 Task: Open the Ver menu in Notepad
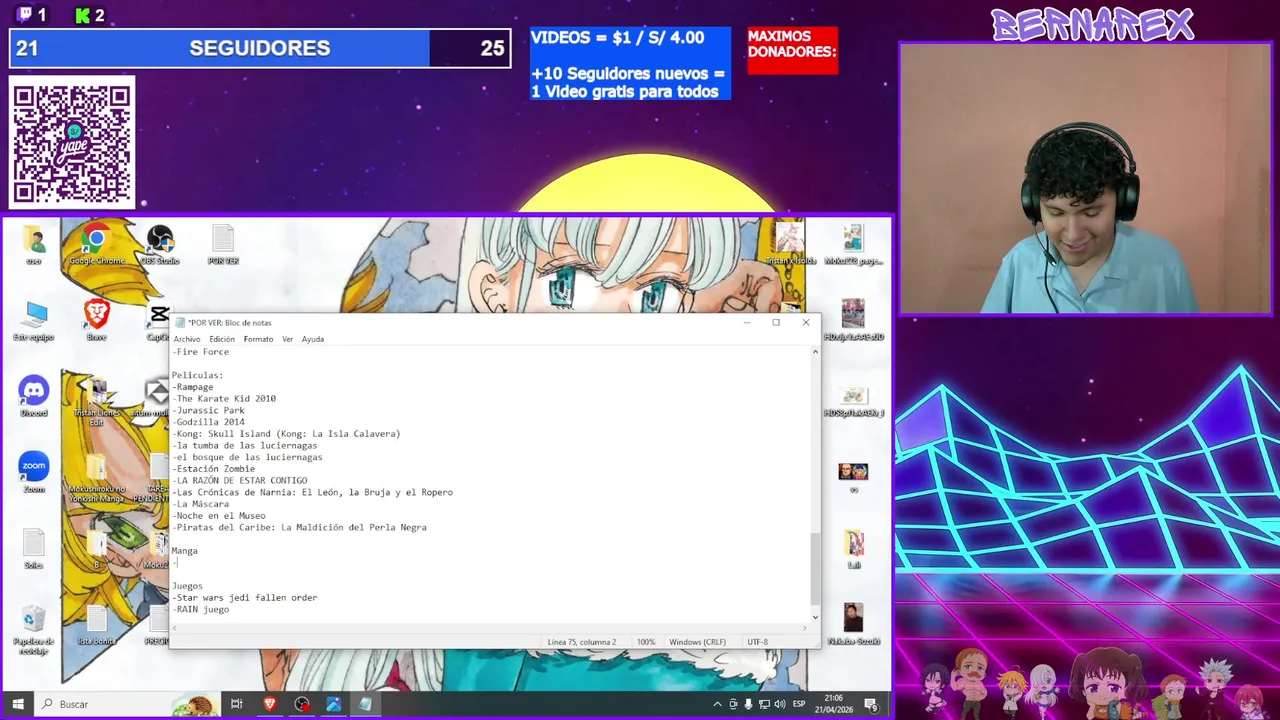pos(287,339)
